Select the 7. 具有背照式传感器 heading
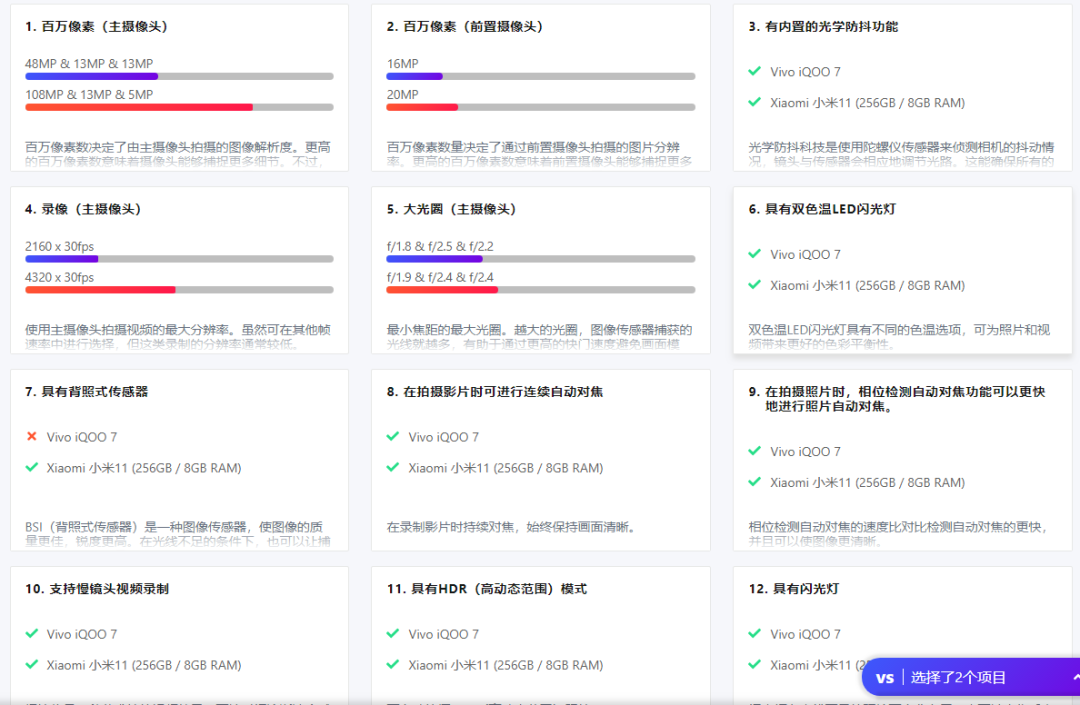 [x=87, y=392]
